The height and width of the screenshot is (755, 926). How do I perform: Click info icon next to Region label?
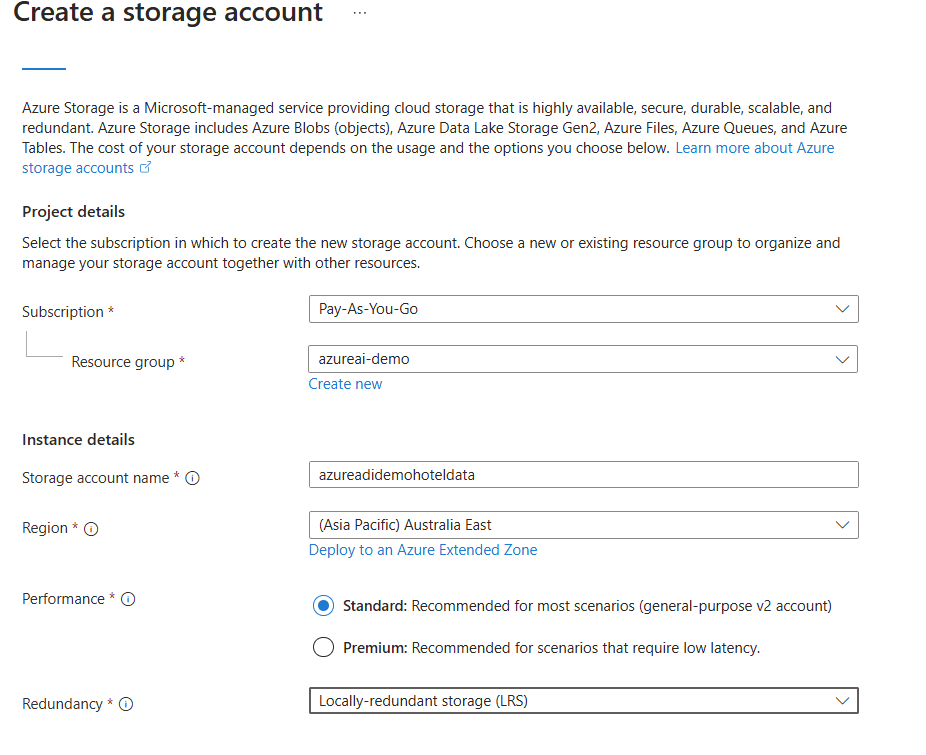(x=91, y=529)
